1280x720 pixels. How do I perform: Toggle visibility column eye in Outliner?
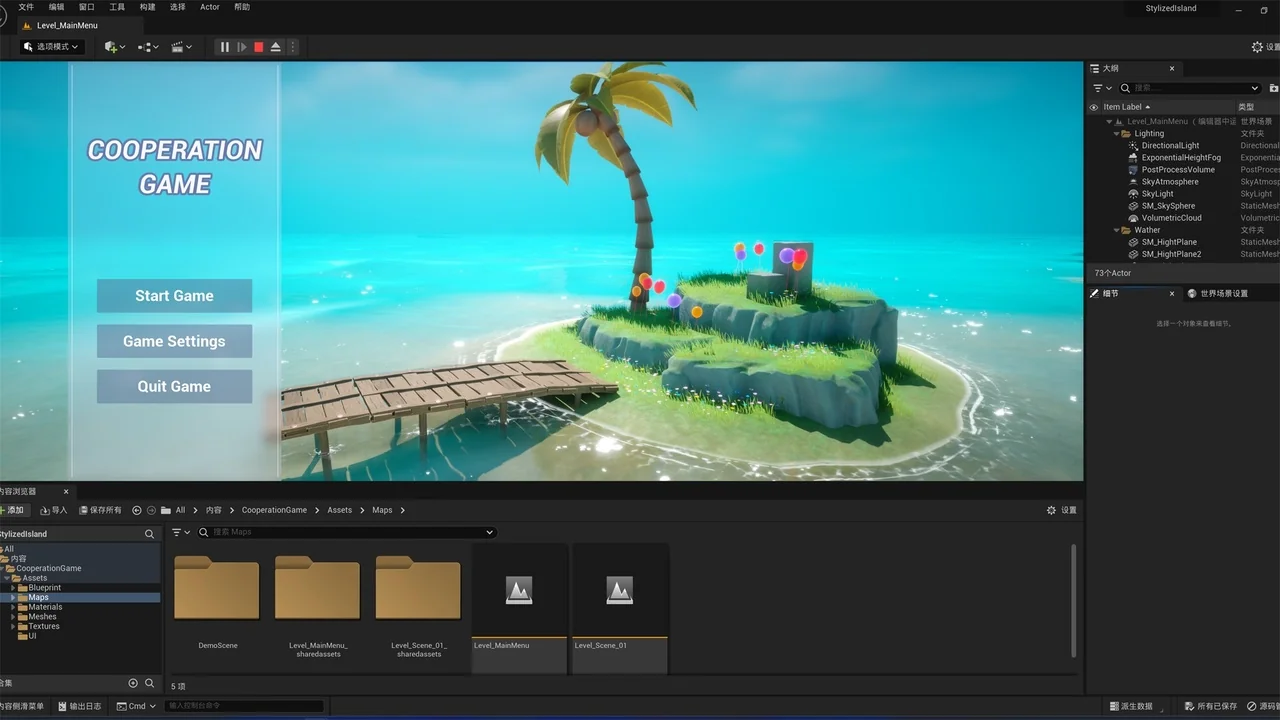pyautogui.click(x=1094, y=107)
